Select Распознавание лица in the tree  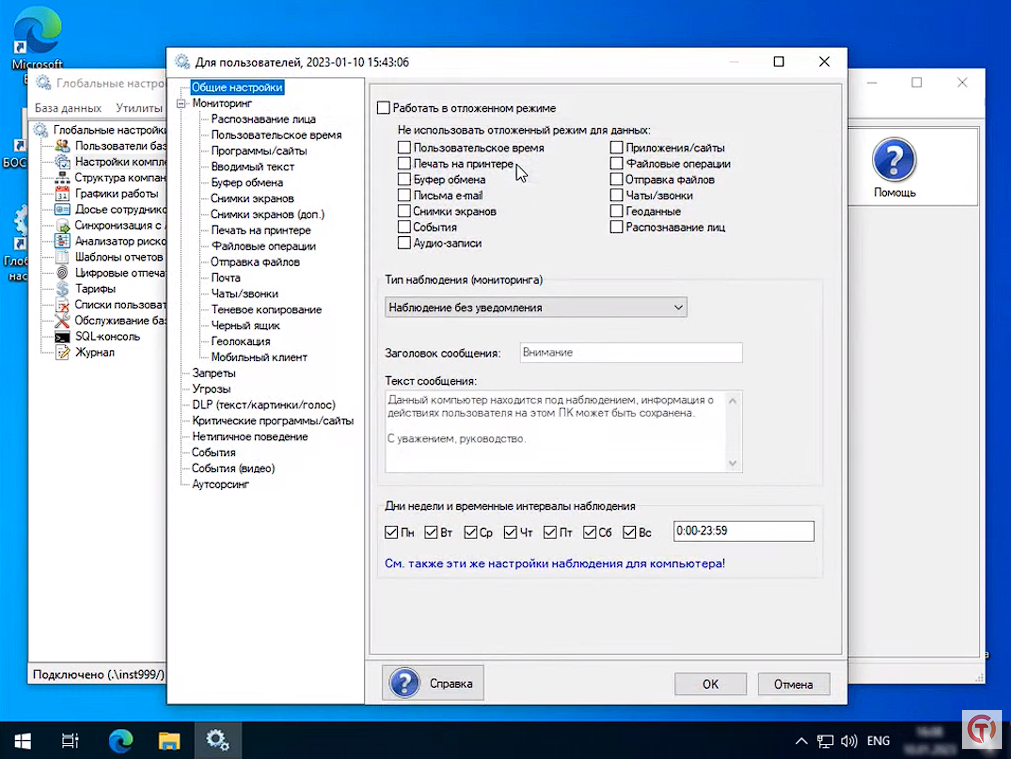pos(264,119)
